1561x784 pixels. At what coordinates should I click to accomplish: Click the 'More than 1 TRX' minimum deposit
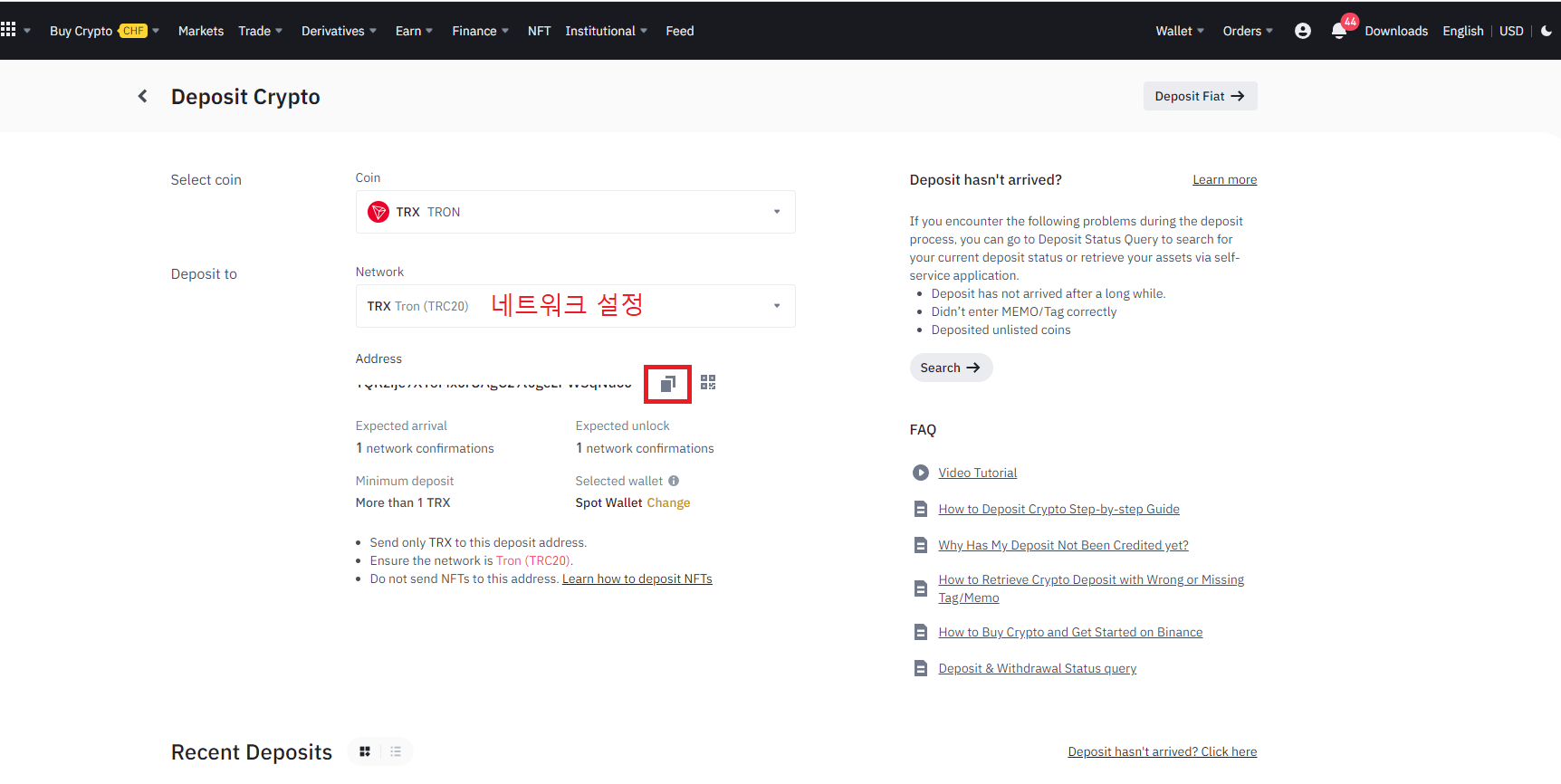point(403,502)
